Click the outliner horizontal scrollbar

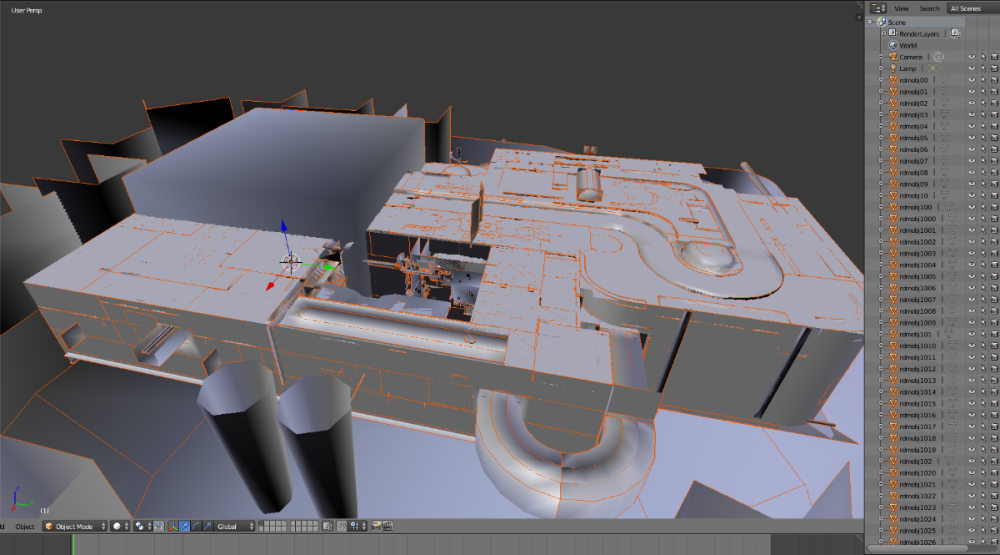coord(916,549)
